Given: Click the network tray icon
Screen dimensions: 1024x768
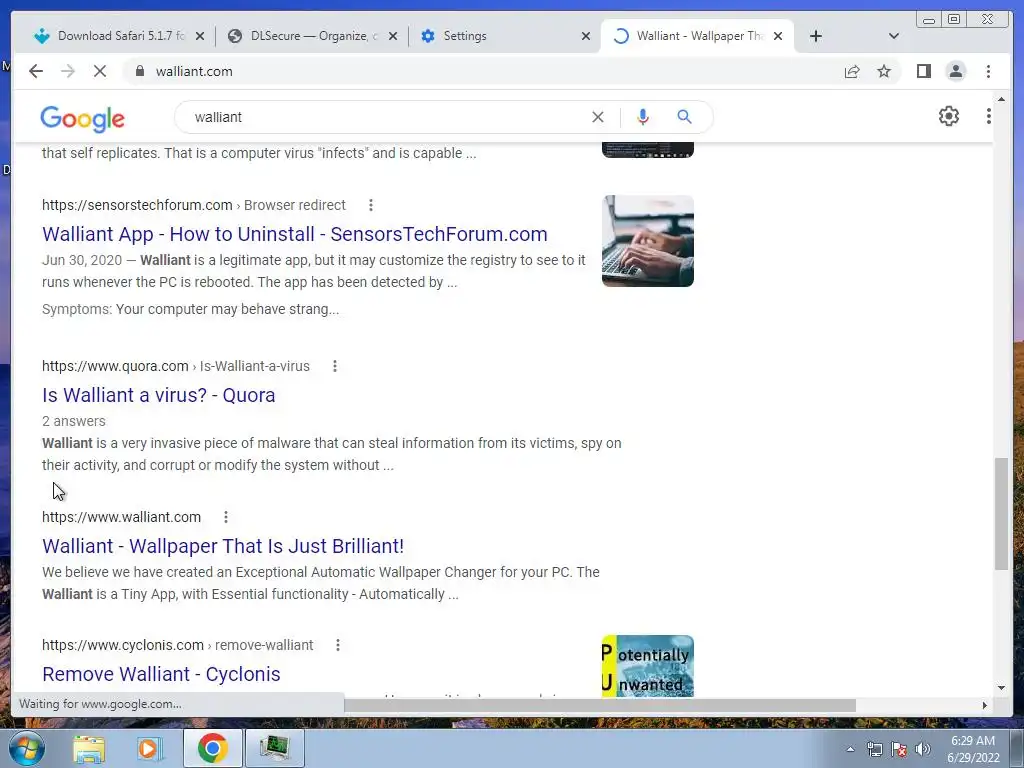Looking at the screenshot, I should pos(874,749).
